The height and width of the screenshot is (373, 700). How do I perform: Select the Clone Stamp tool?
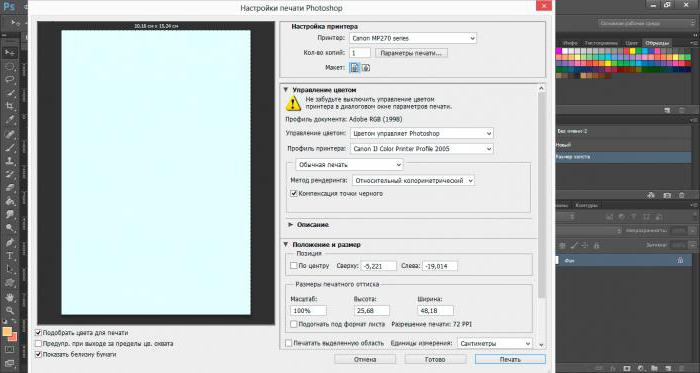pos(10,161)
